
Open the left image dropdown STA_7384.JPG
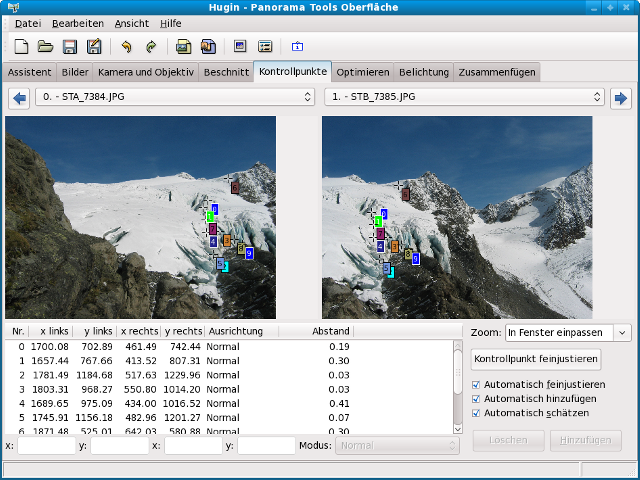174,98
